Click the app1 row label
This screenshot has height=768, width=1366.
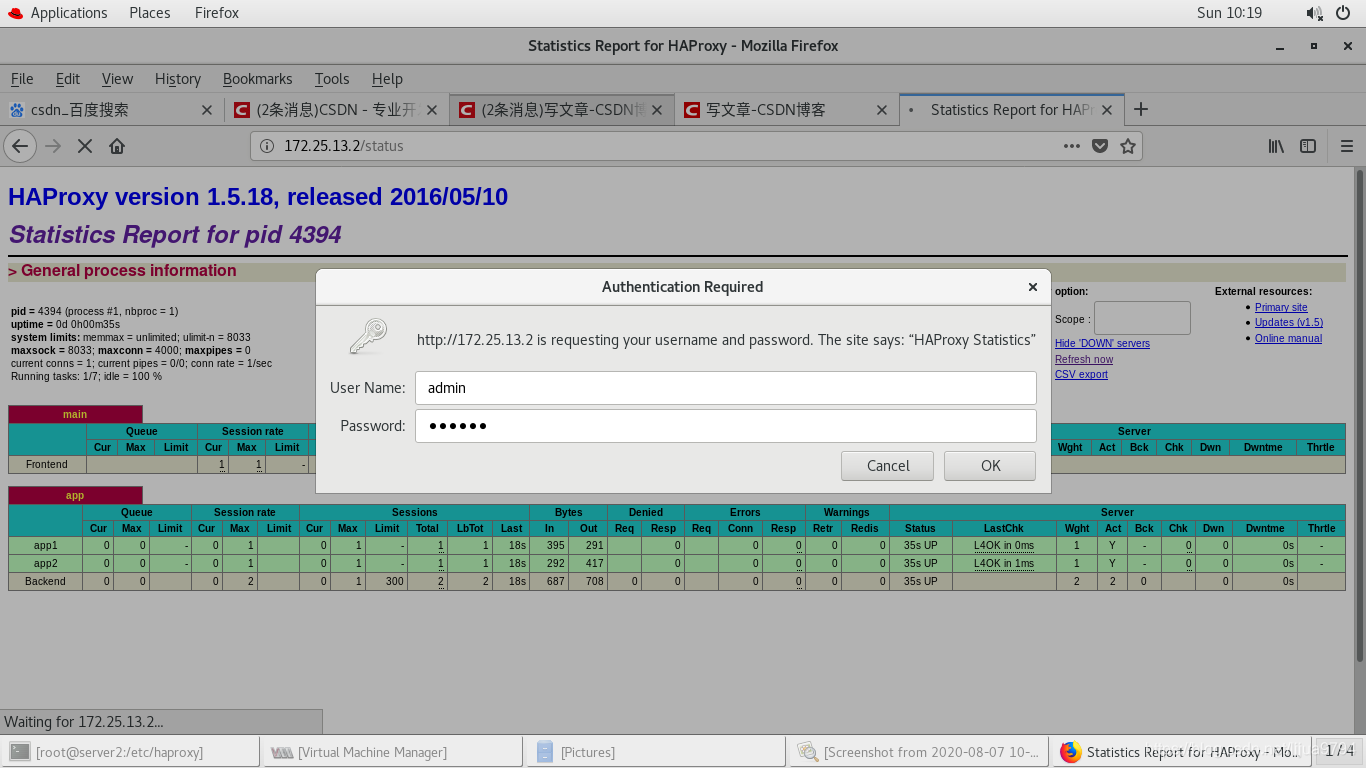click(46, 546)
